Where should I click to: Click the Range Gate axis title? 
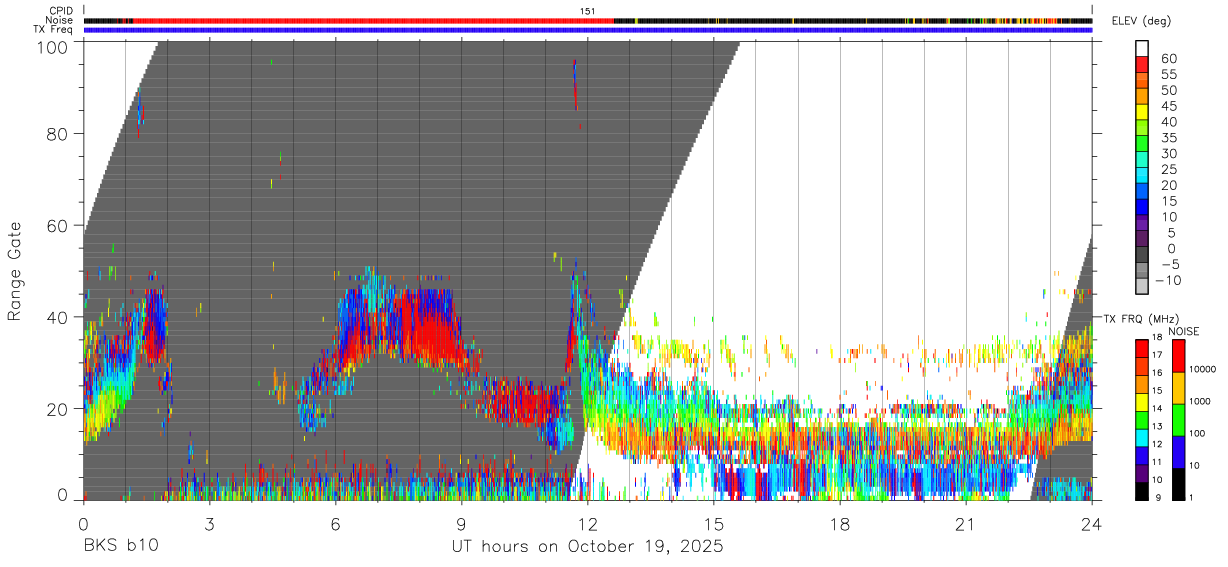point(15,272)
